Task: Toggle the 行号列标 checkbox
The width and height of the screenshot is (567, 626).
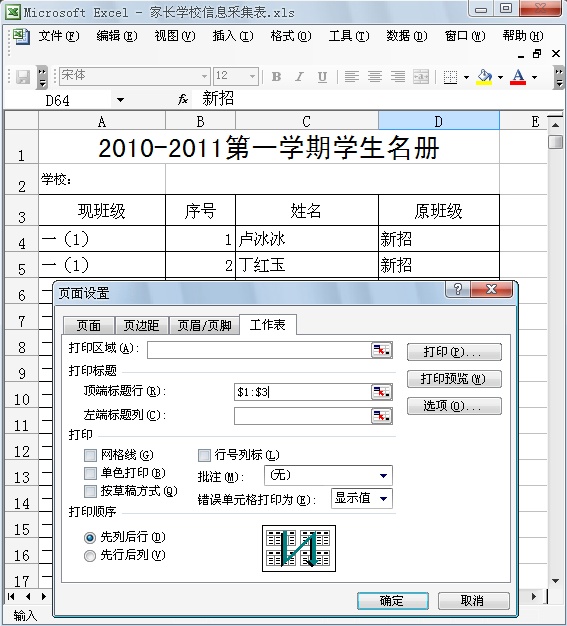Action: click(204, 455)
